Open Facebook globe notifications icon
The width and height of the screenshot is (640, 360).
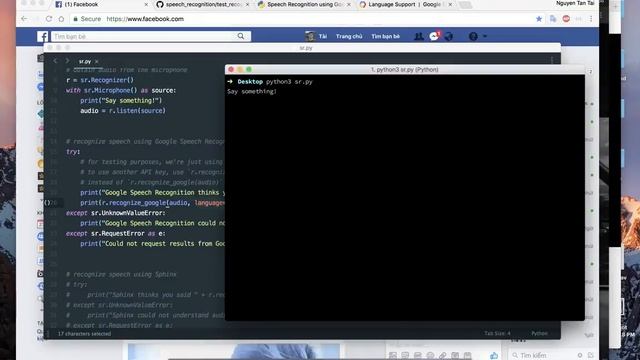click(449, 36)
